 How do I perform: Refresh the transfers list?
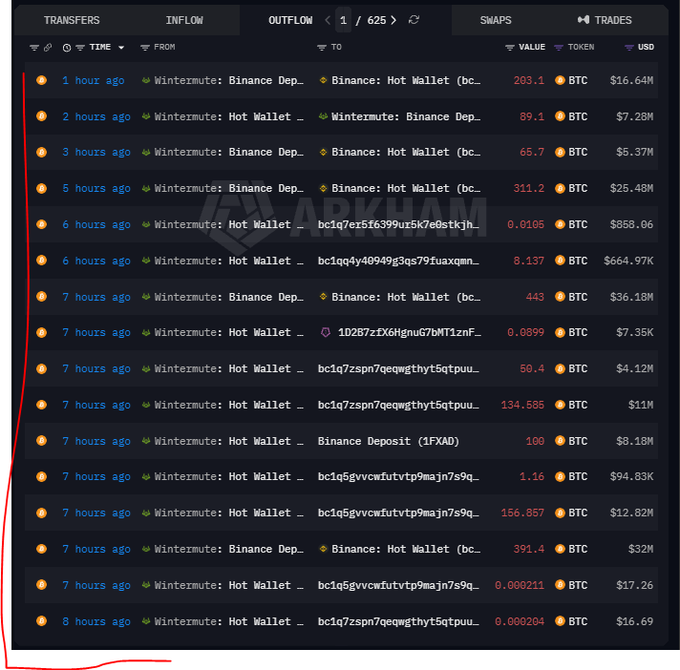click(x=414, y=20)
